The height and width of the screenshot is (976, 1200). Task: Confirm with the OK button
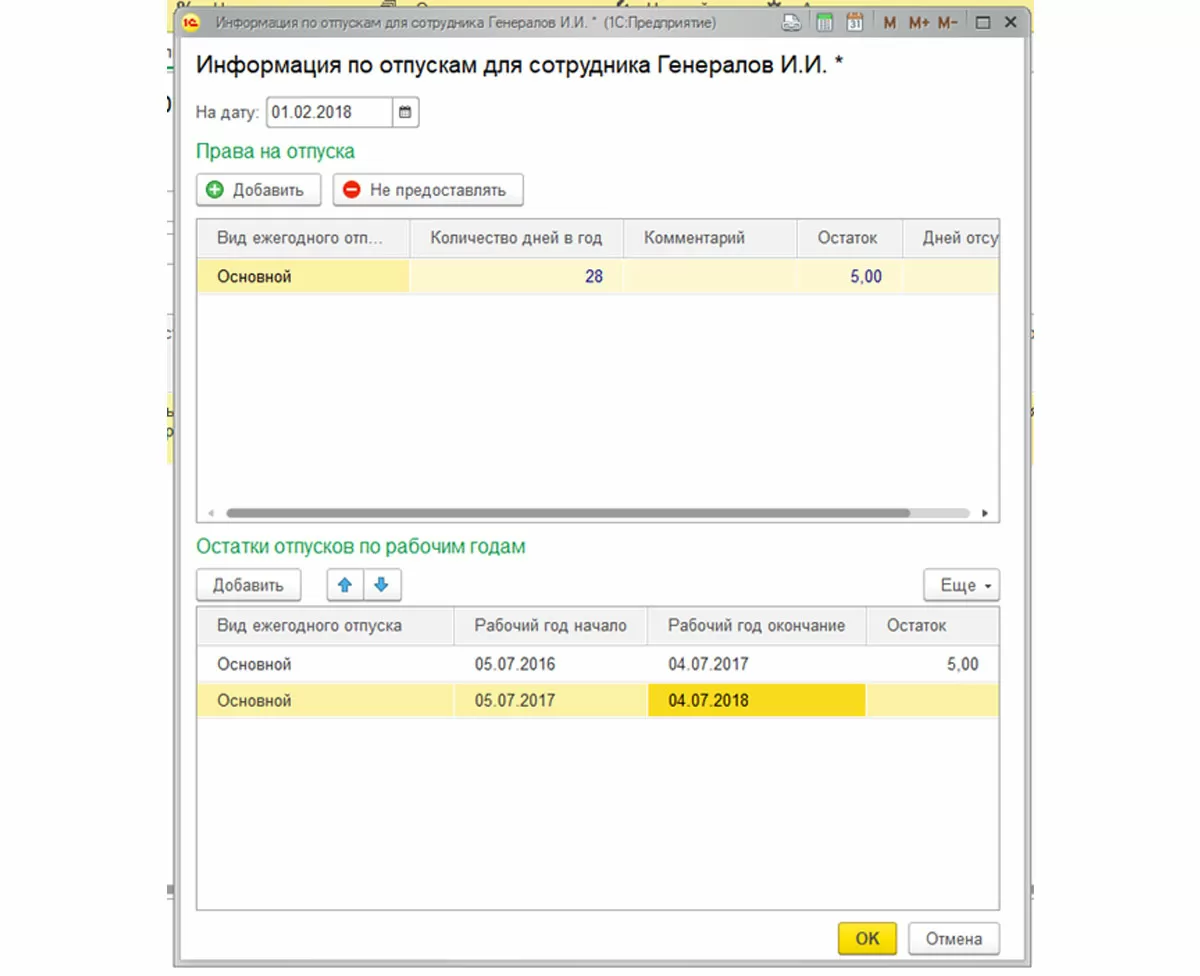click(867, 938)
